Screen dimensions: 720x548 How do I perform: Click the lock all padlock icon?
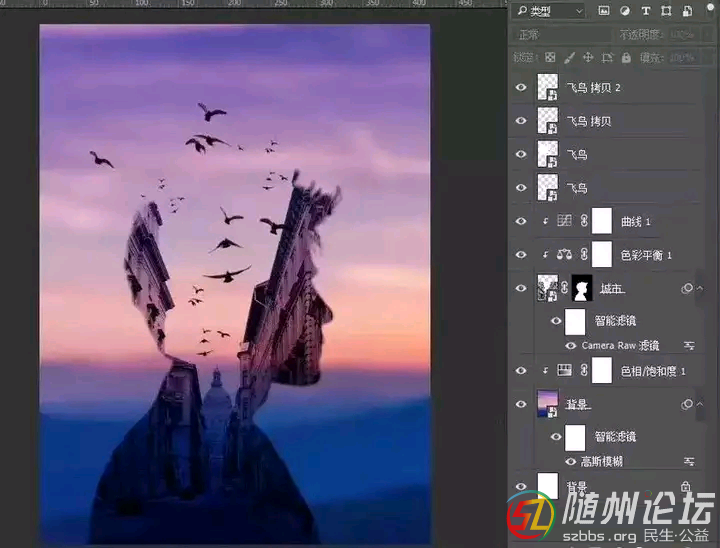[627, 58]
